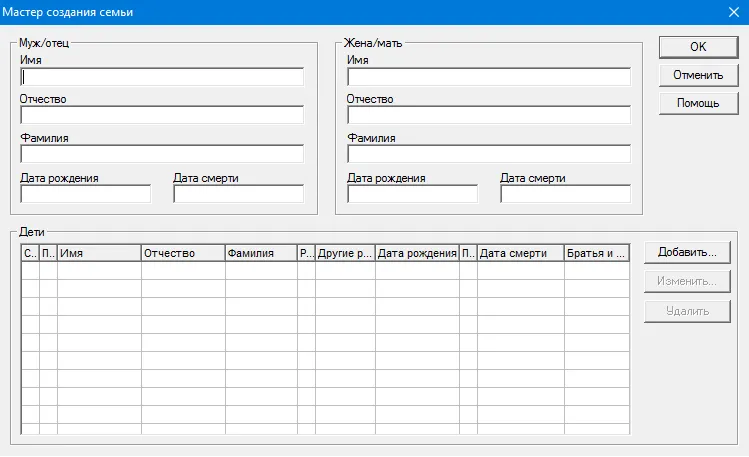Viewport: 749px width, 457px height.
Task: Focus the husband's Отчество text box
Action: (161, 115)
